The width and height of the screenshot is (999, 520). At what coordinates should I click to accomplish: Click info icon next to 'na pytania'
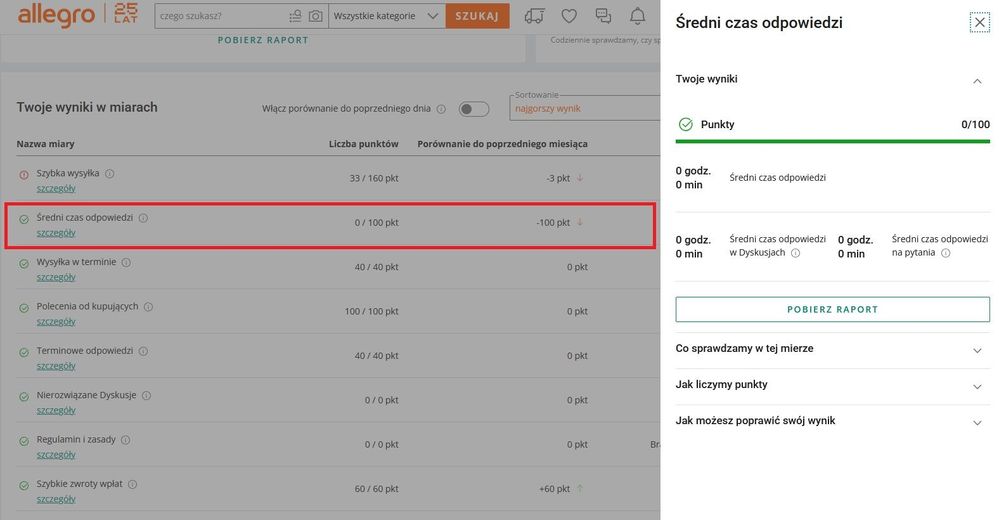pyautogui.click(x=946, y=253)
